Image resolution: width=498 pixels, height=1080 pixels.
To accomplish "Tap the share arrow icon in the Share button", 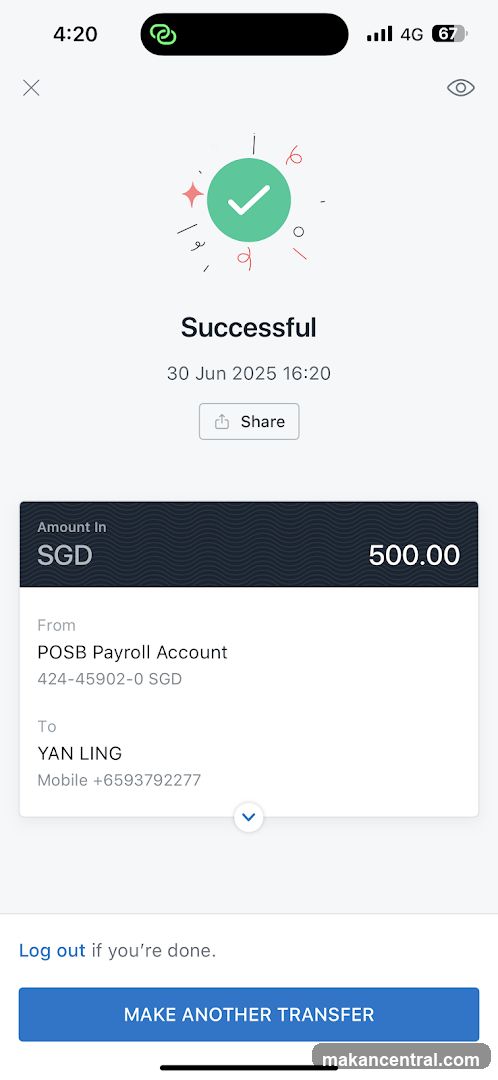I will (x=221, y=422).
